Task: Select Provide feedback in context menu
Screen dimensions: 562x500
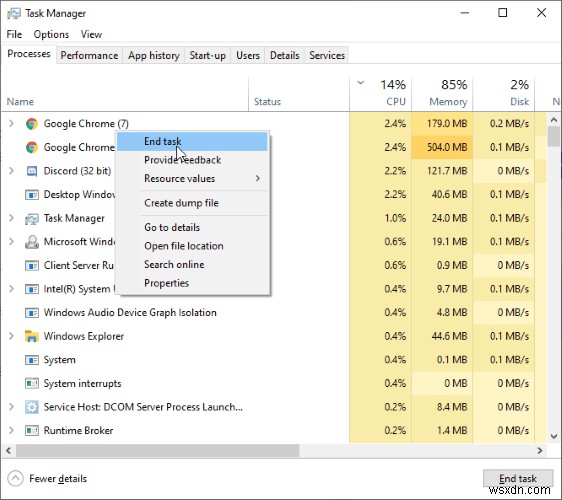Action: click(192, 160)
